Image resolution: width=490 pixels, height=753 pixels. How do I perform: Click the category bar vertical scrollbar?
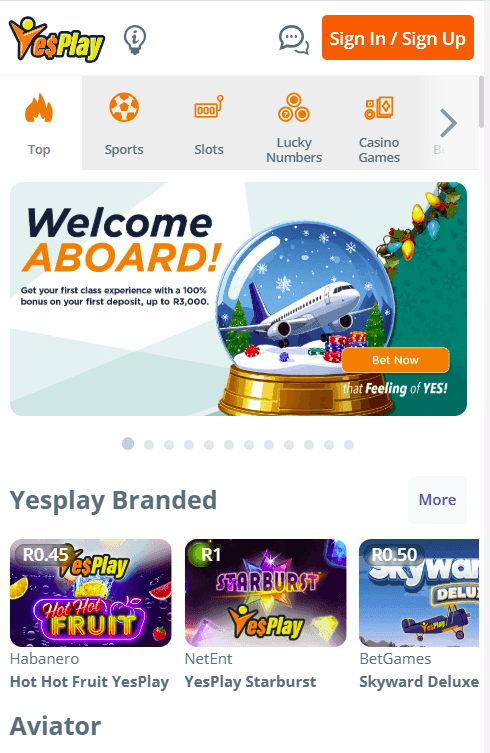[481, 102]
